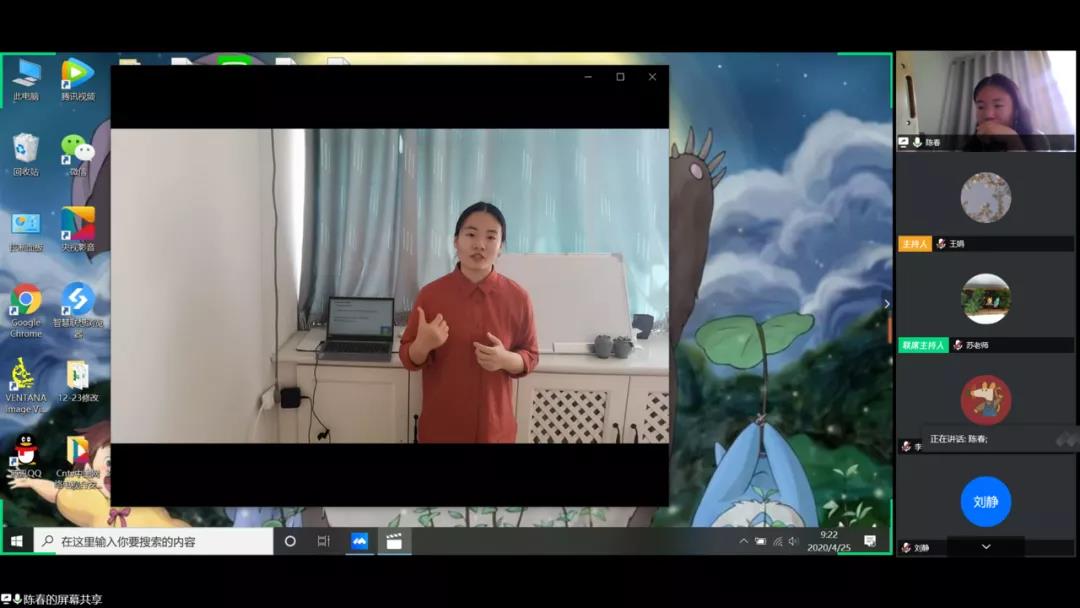Expand the participant list down chevron

pyautogui.click(x=986, y=547)
